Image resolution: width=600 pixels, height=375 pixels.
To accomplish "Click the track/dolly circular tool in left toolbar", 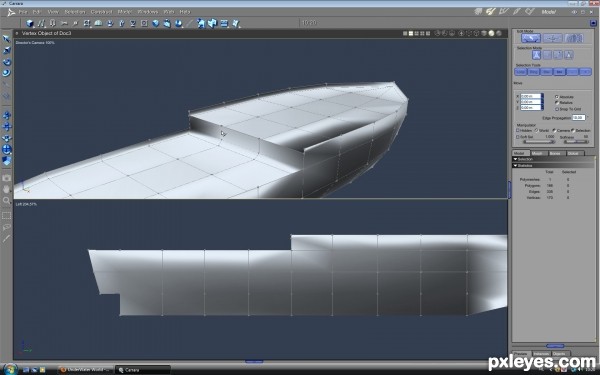I will [7, 150].
